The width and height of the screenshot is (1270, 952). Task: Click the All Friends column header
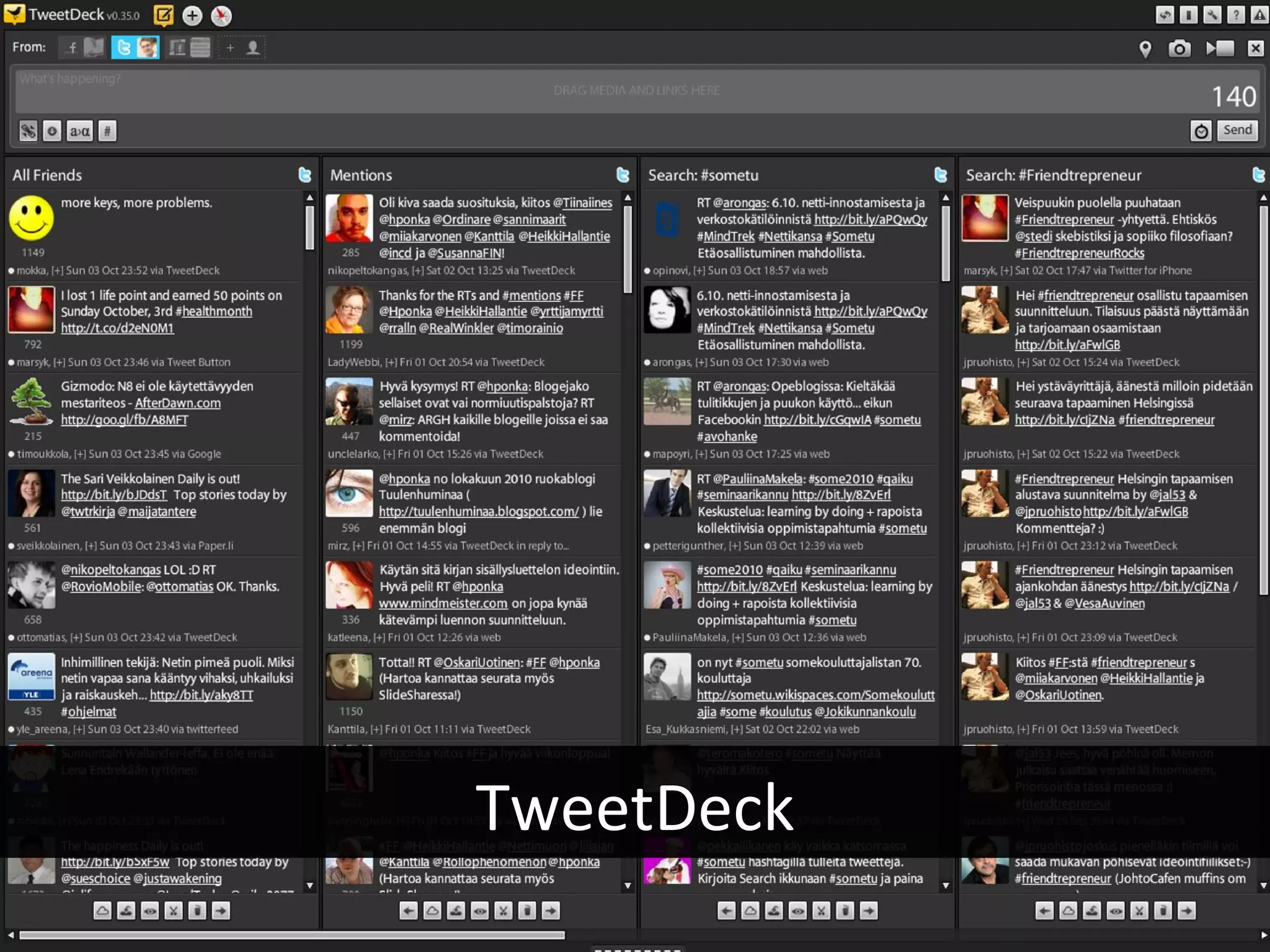[47, 175]
